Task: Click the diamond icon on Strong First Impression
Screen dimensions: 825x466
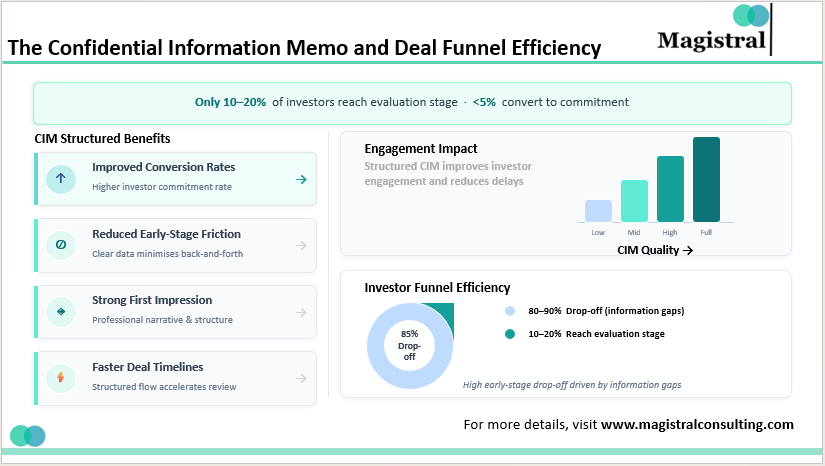Action: [x=61, y=311]
